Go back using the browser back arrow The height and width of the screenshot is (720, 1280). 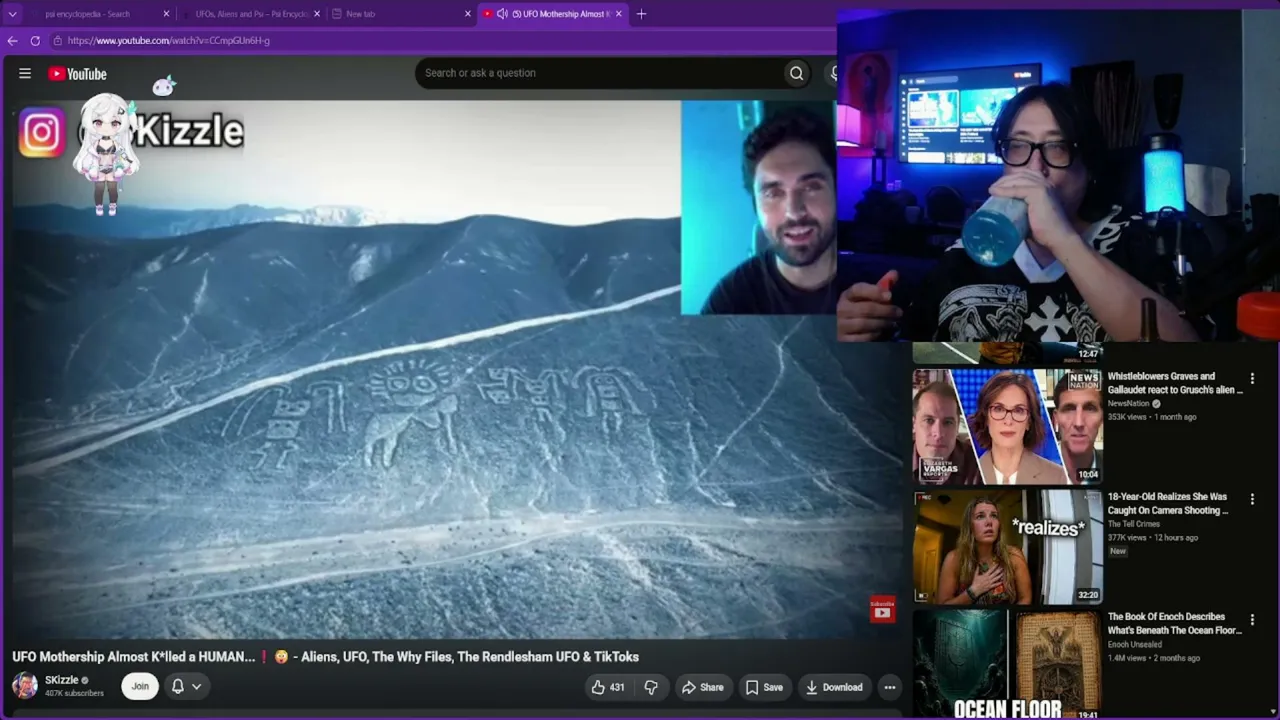click(12, 41)
